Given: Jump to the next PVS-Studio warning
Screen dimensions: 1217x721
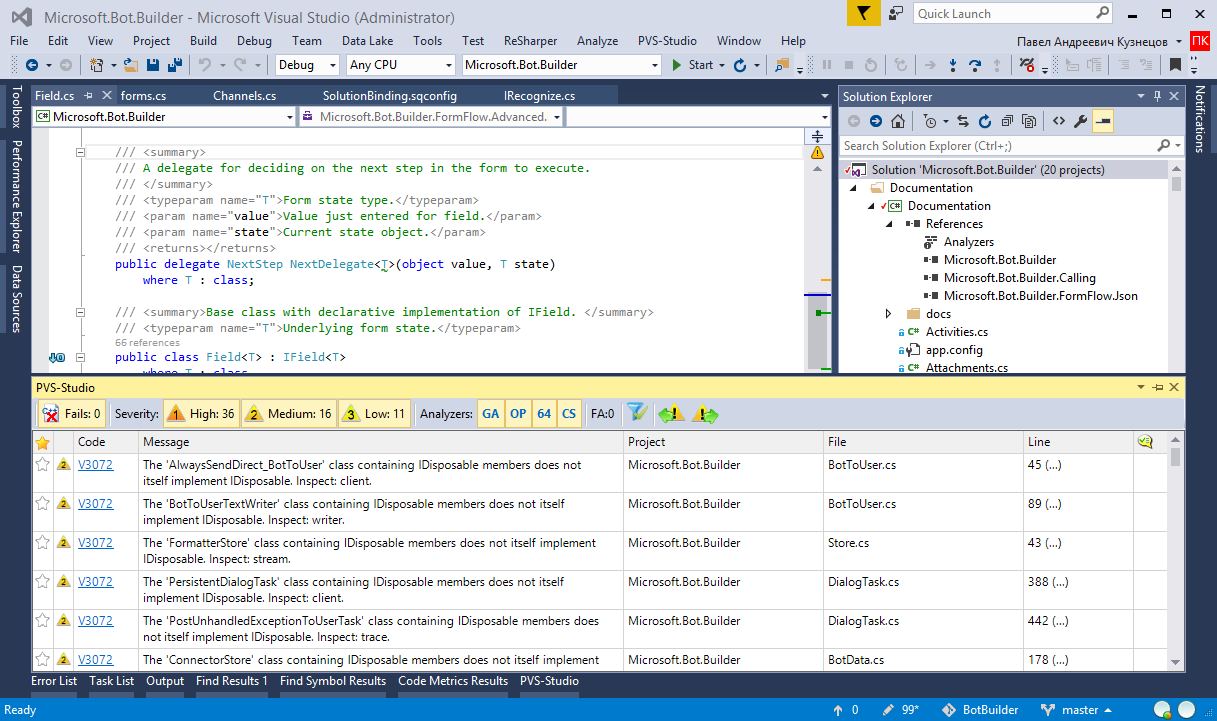Looking at the screenshot, I should coord(705,413).
